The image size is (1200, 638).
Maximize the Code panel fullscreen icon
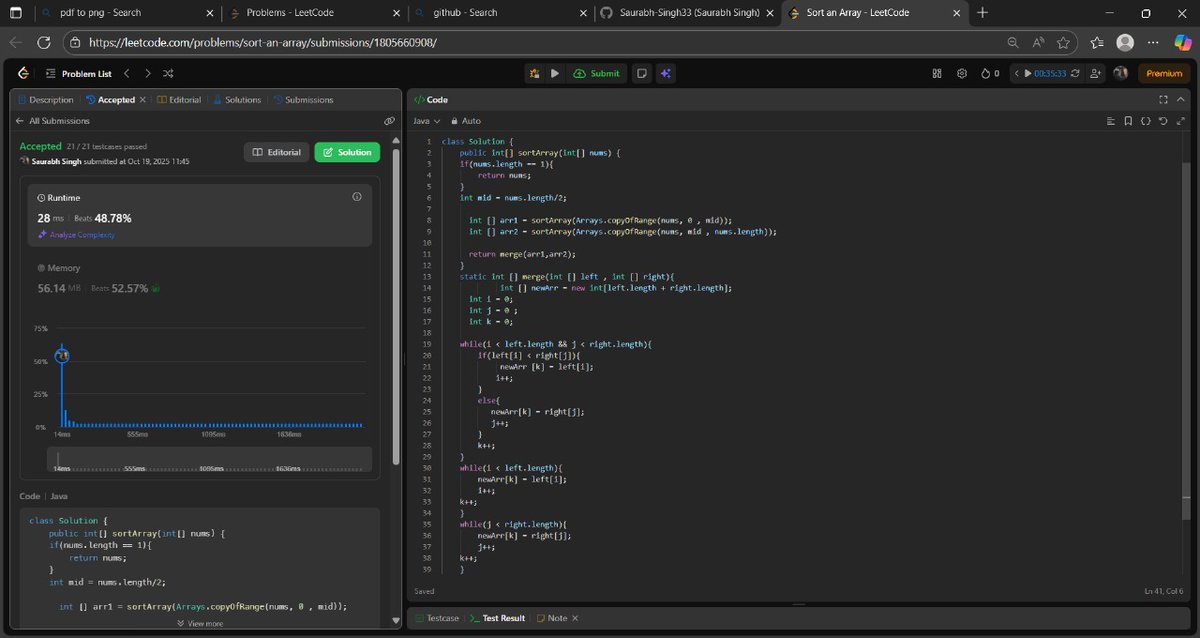tap(1163, 100)
